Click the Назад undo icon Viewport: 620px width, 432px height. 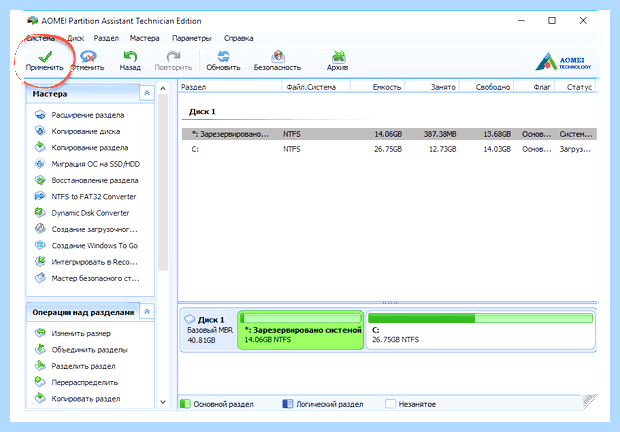[x=130, y=57]
